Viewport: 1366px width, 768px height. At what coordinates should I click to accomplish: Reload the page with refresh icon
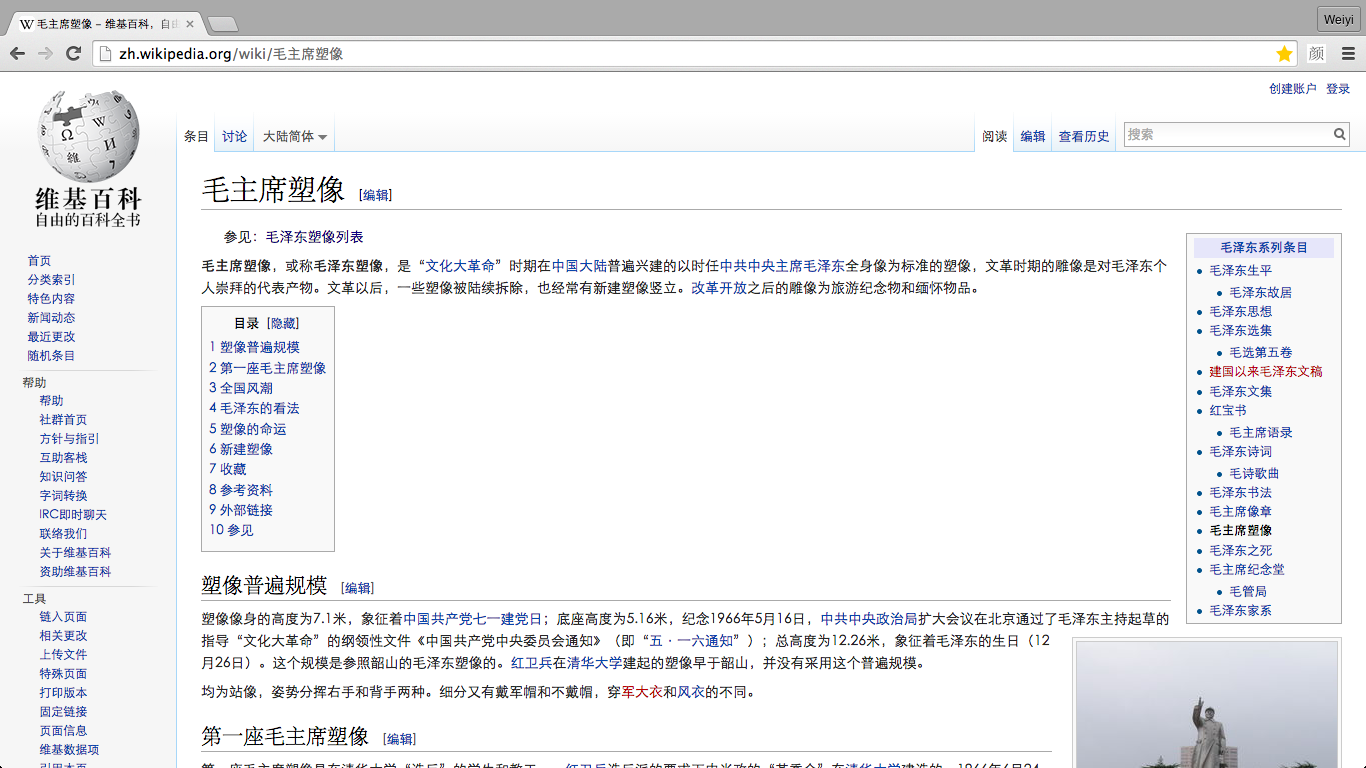click(x=73, y=54)
